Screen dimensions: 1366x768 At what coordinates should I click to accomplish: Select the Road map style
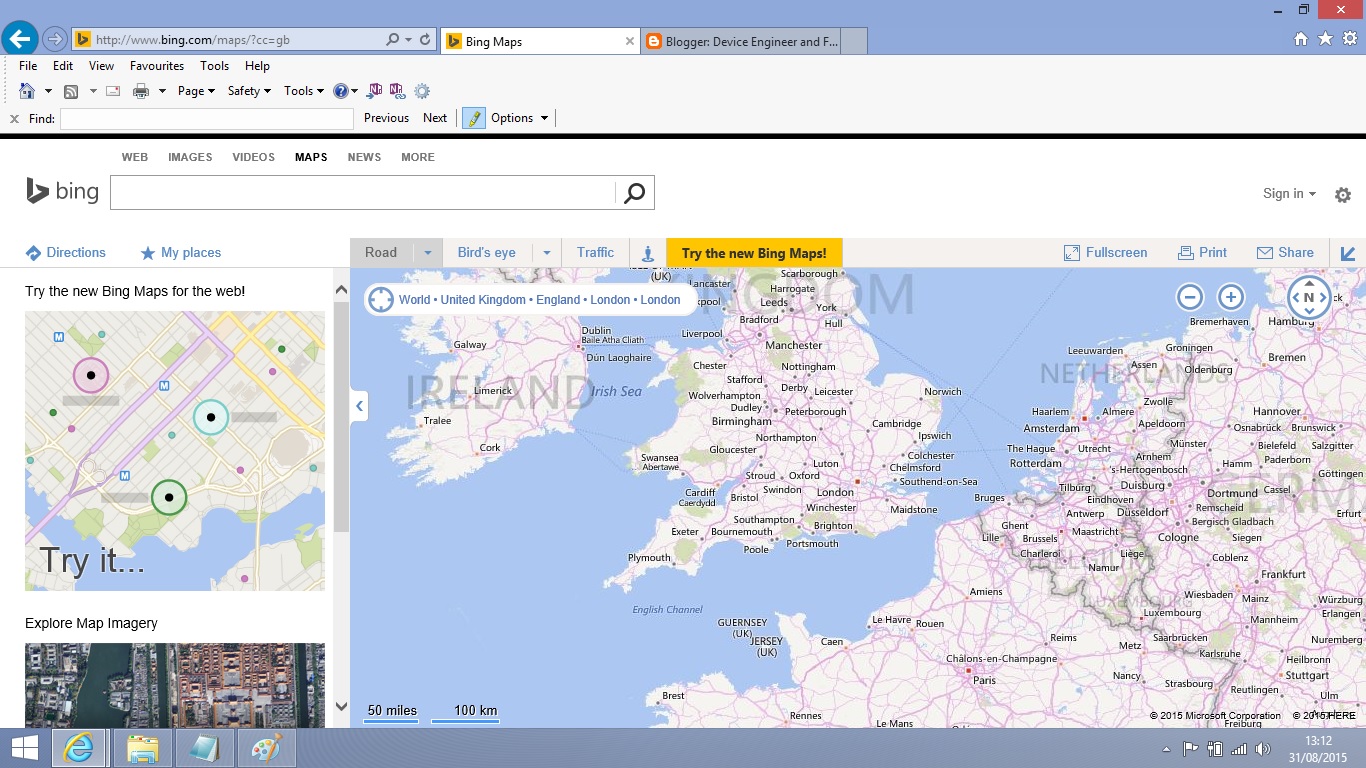pyautogui.click(x=381, y=253)
